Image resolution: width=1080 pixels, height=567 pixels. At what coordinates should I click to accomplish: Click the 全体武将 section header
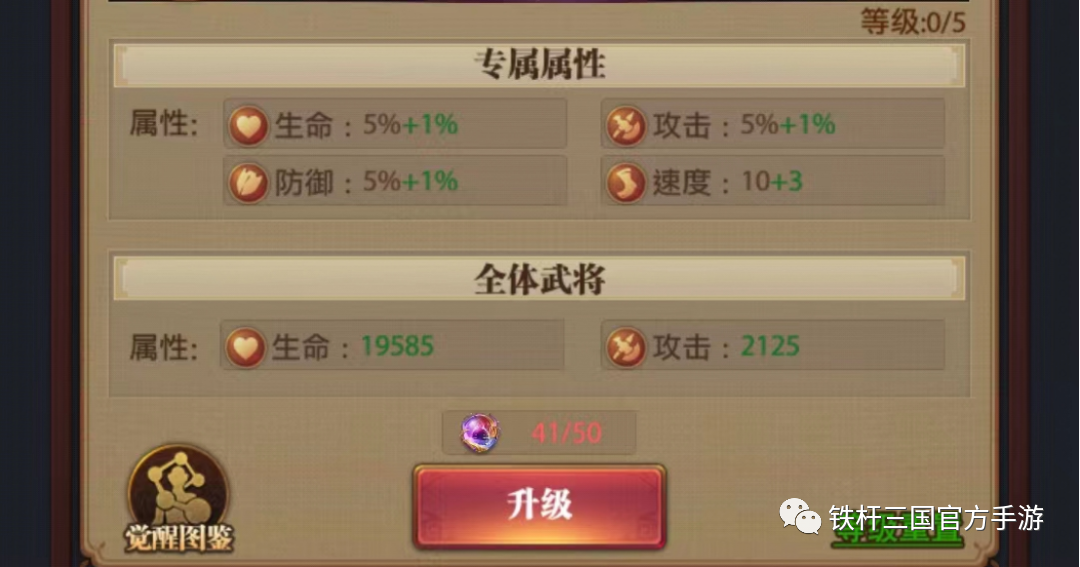point(539,279)
